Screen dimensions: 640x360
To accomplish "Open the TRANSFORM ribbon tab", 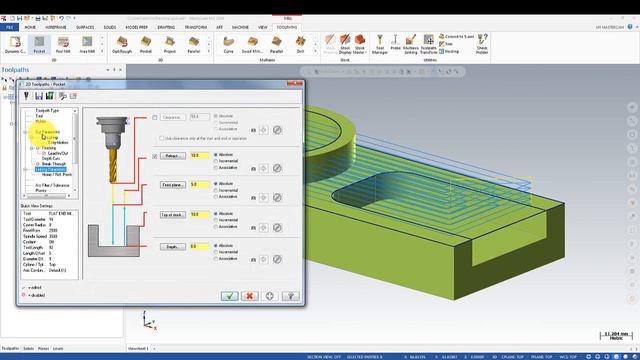I will tap(196, 27).
